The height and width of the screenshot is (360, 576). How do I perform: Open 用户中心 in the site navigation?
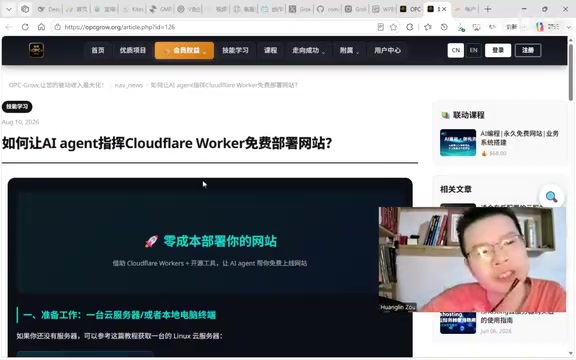387,50
